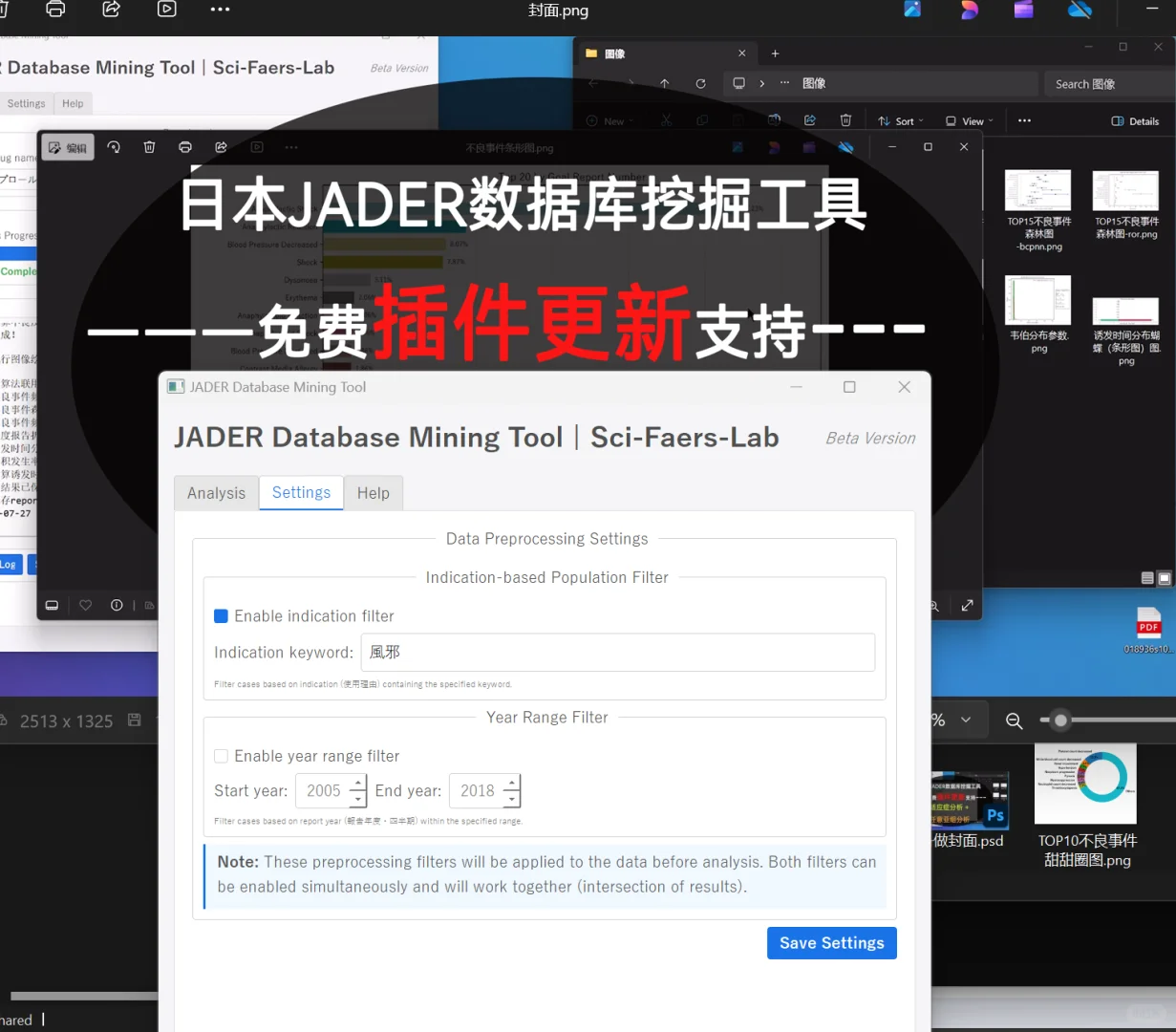Select the Rotate icon in the image viewer toolbar
The width and height of the screenshot is (1176, 1032).
point(114,147)
